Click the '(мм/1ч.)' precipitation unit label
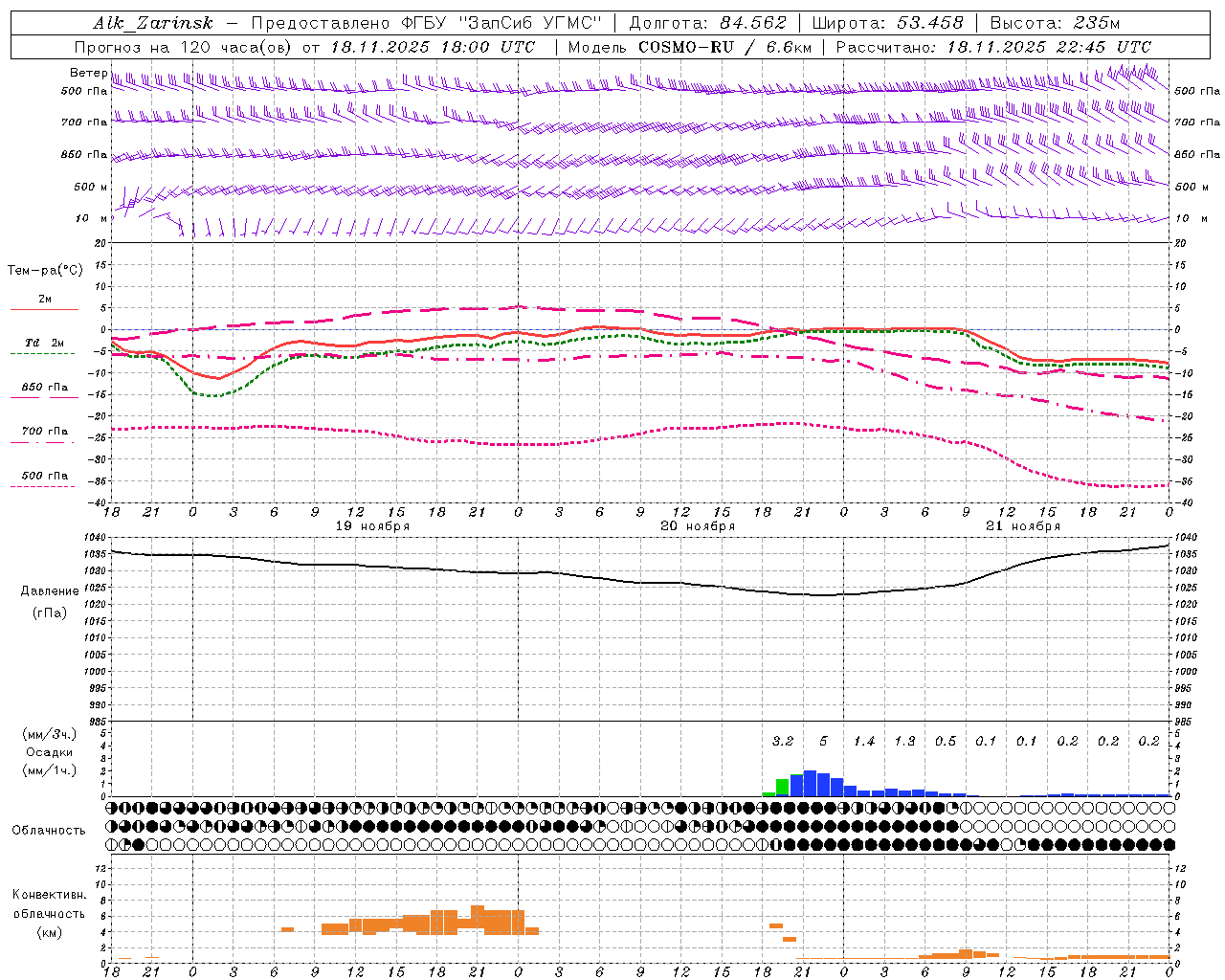The height and width of the screenshot is (980, 1225). (50, 770)
